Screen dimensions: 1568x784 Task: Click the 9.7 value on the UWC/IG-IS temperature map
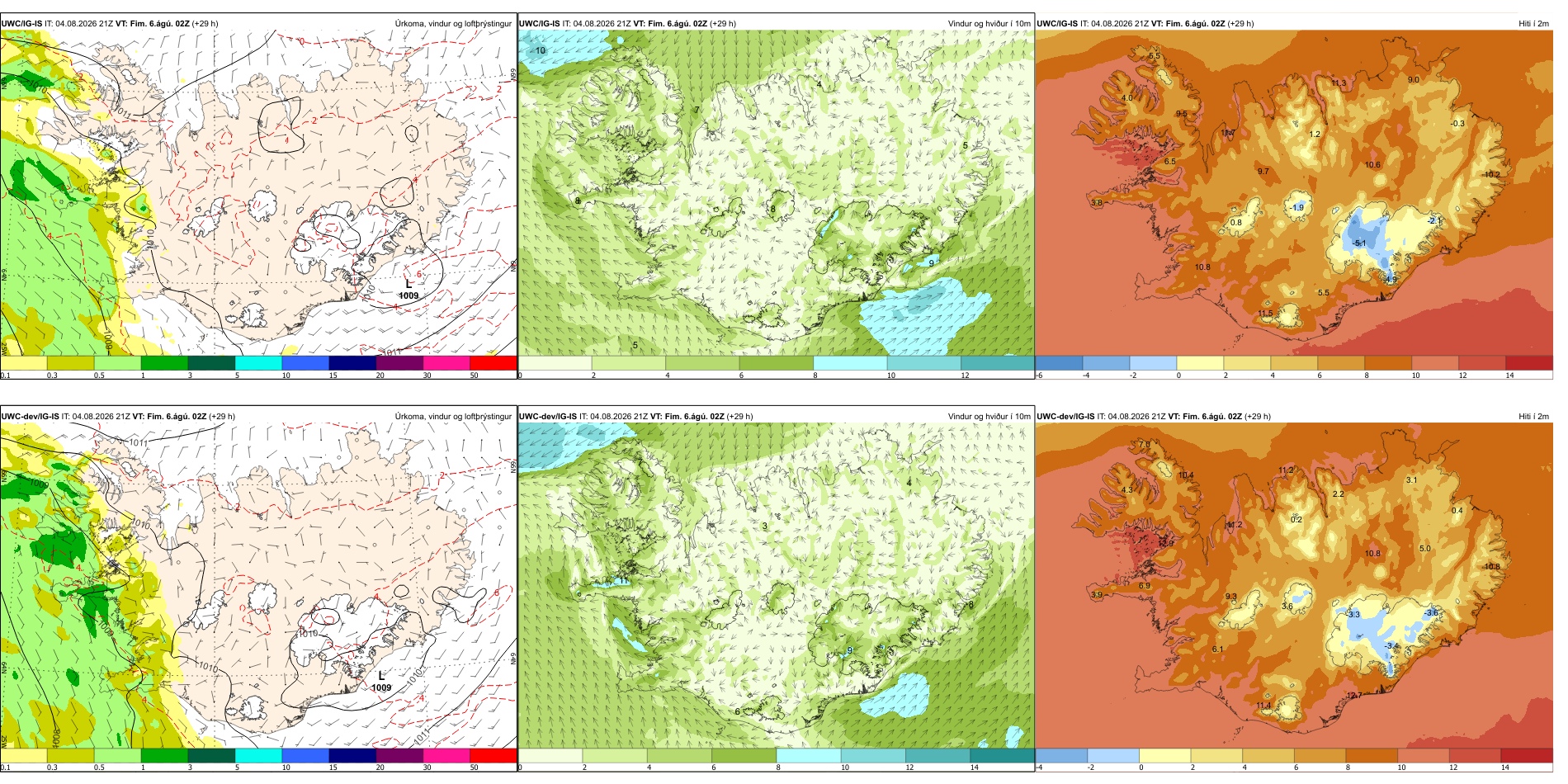pos(1263,172)
